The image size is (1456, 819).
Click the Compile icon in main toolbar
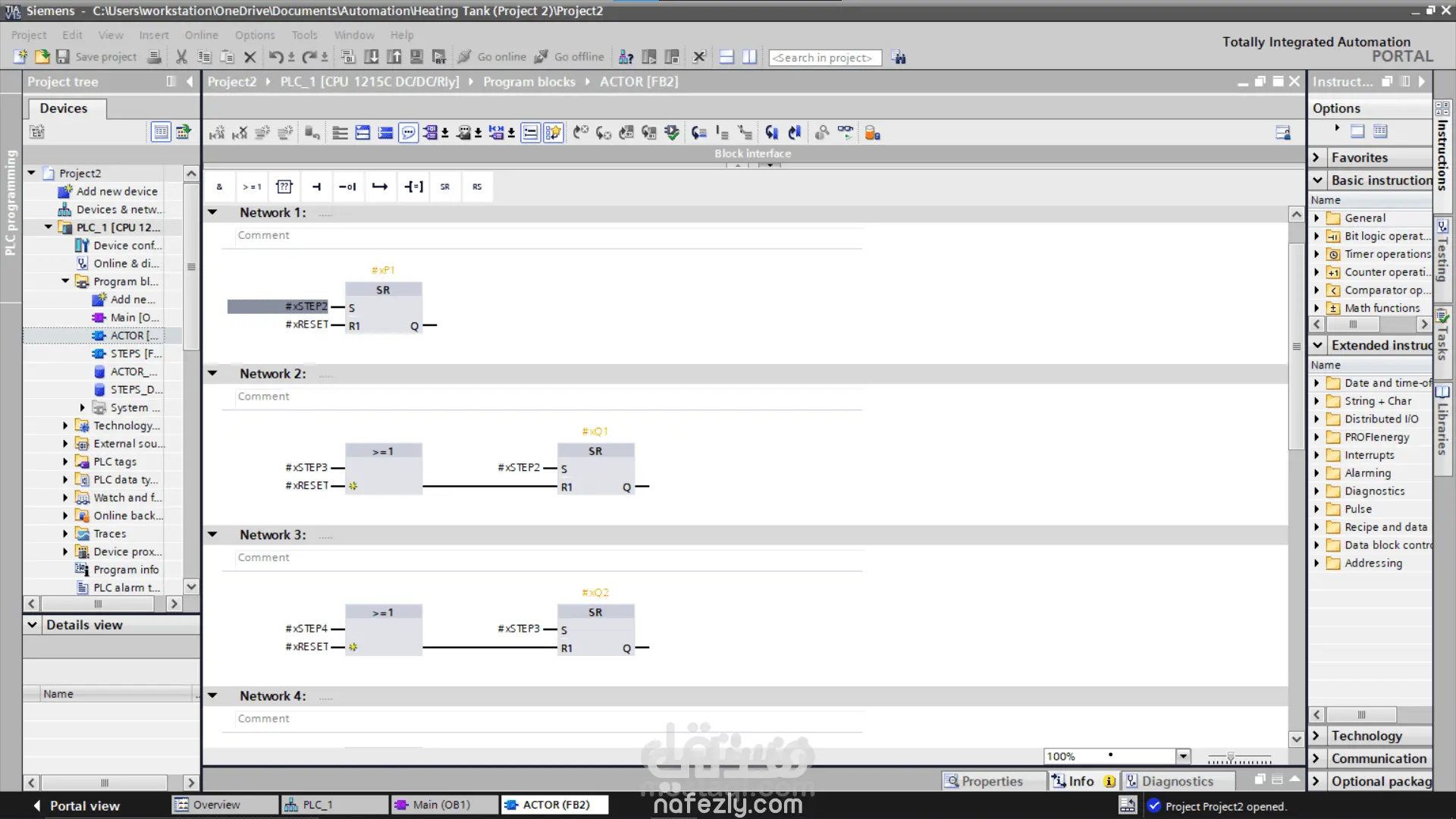pyautogui.click(x=348, y=57)
